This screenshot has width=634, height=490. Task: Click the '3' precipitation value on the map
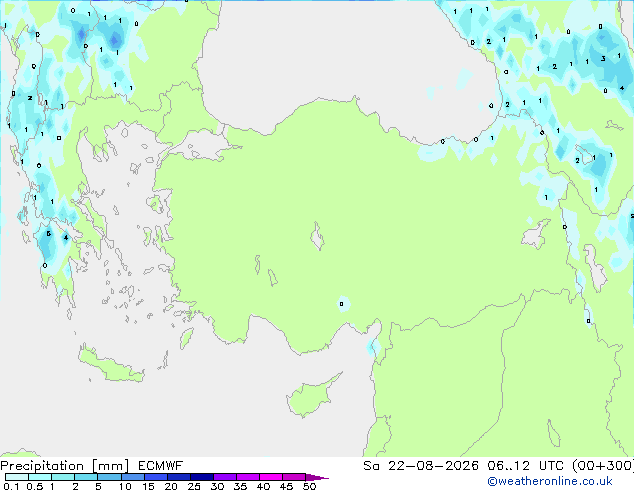click(x=603, y=59)
